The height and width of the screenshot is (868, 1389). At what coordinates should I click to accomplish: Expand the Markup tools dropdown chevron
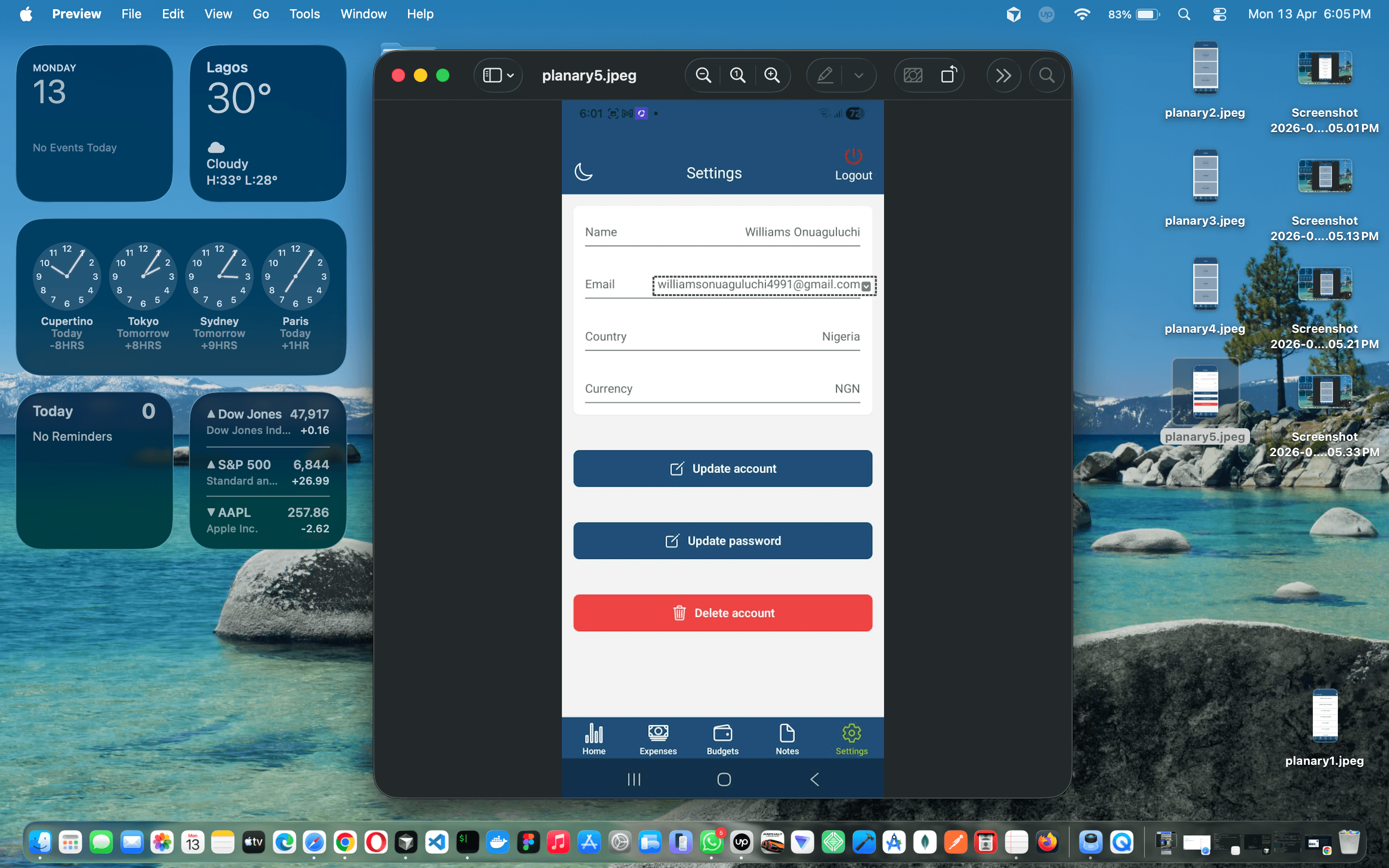point(859,75)
